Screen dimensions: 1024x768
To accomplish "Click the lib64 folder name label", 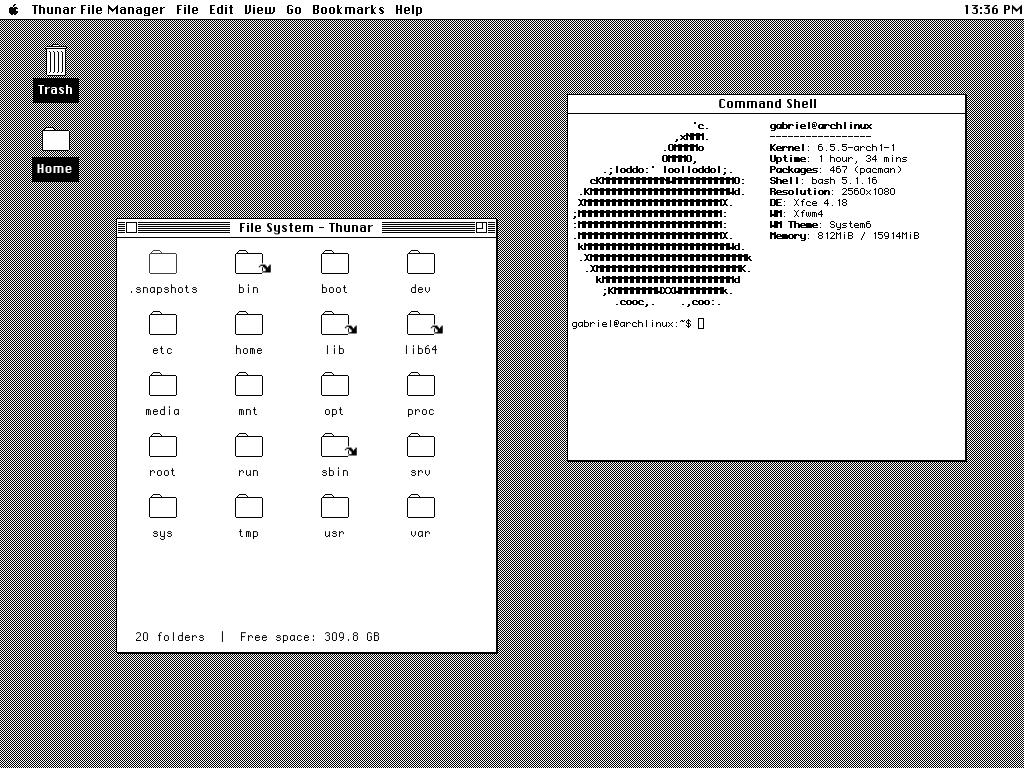I will click(x=421, y=350).
